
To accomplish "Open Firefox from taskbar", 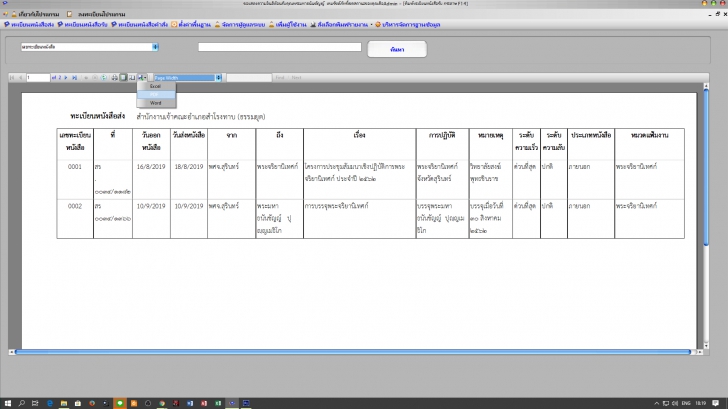I will click(92, 403).
